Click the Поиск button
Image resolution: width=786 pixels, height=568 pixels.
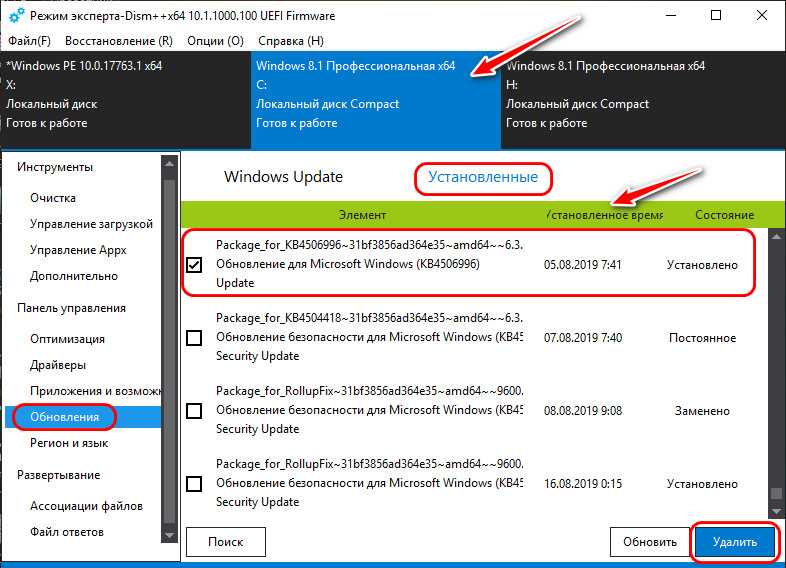(226, 542)
